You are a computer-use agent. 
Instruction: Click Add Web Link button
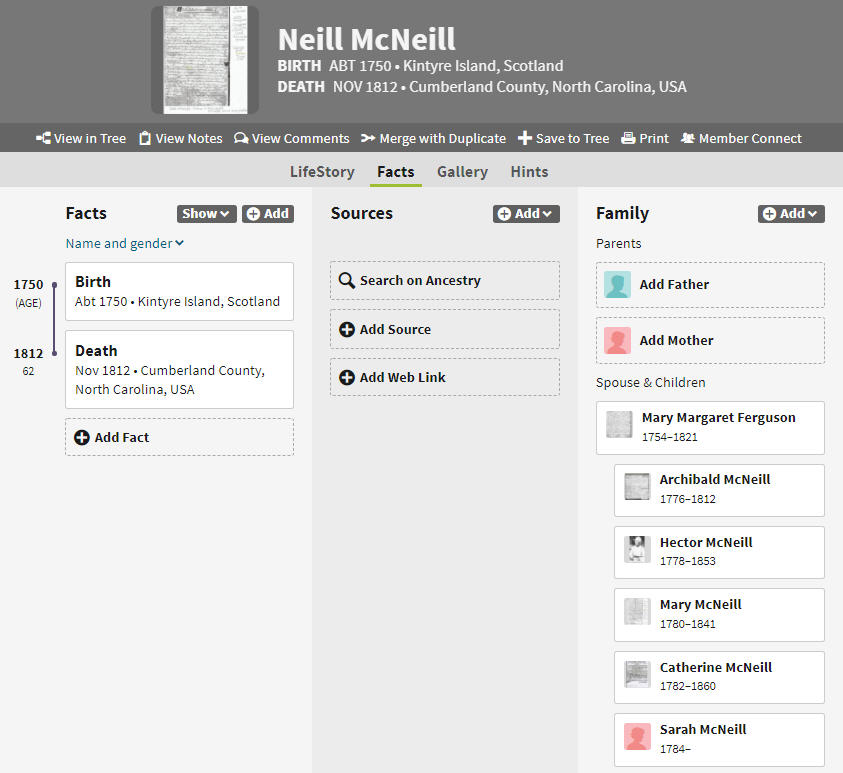coord(444,378)
